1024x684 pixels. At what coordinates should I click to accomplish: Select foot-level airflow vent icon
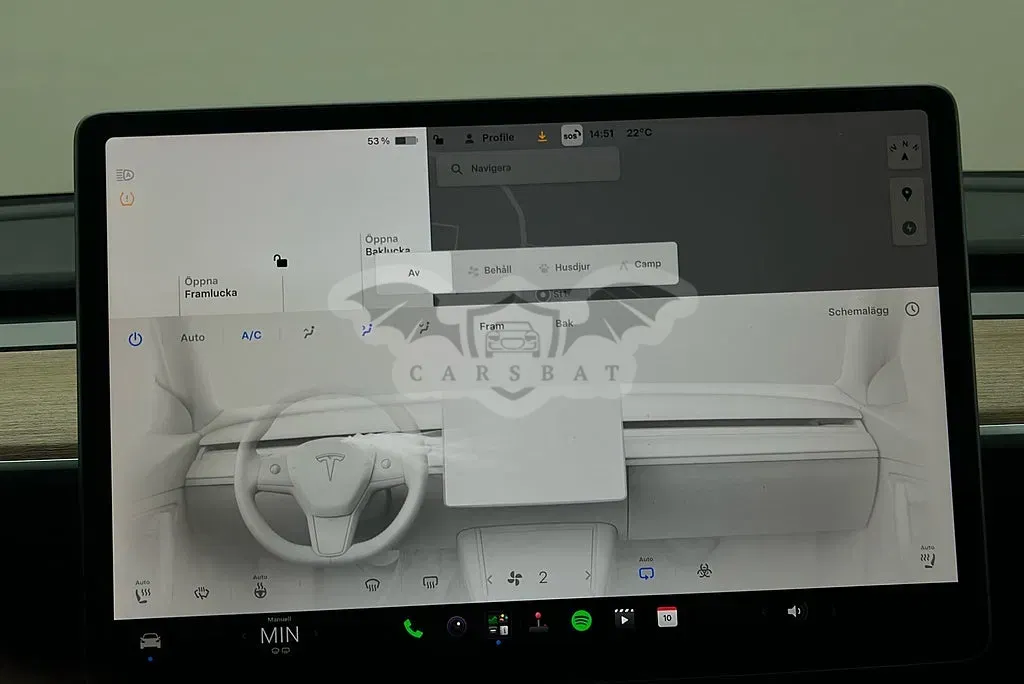(x=424, y=327)
